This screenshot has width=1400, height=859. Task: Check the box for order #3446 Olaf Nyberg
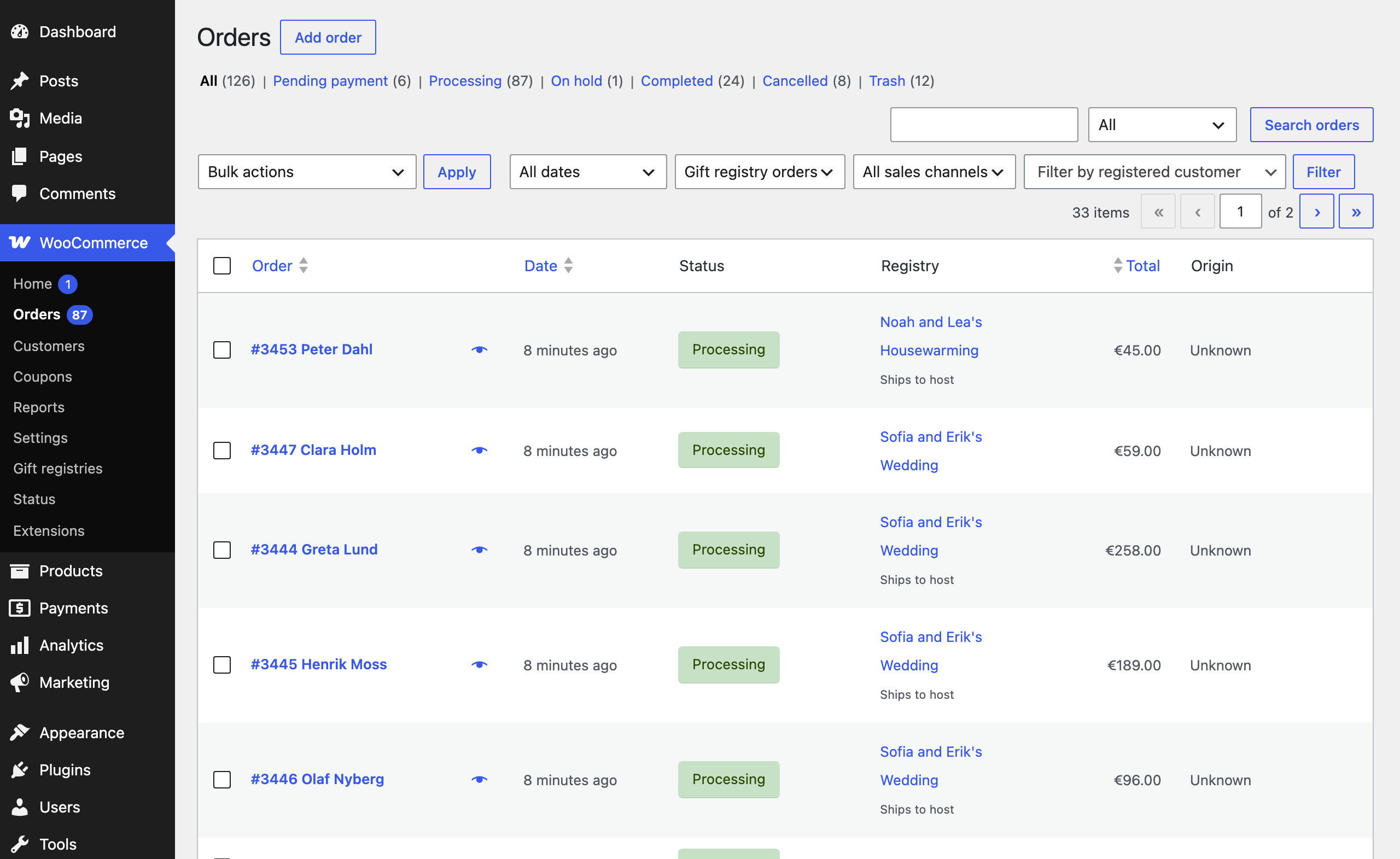(x=222, y=780)
